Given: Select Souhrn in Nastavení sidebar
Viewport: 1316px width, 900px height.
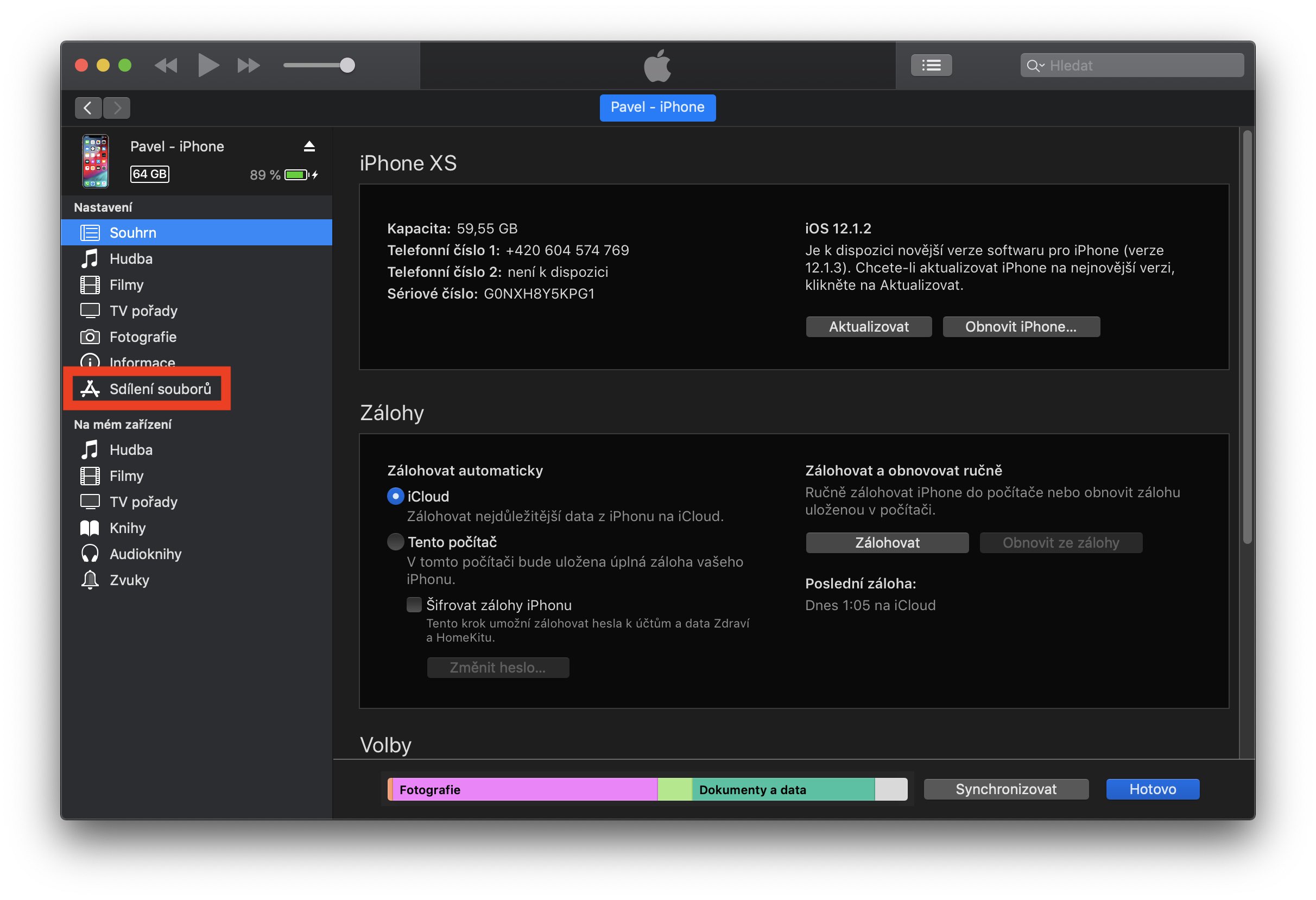Looking at the screenshot, I should coord(196,232).
